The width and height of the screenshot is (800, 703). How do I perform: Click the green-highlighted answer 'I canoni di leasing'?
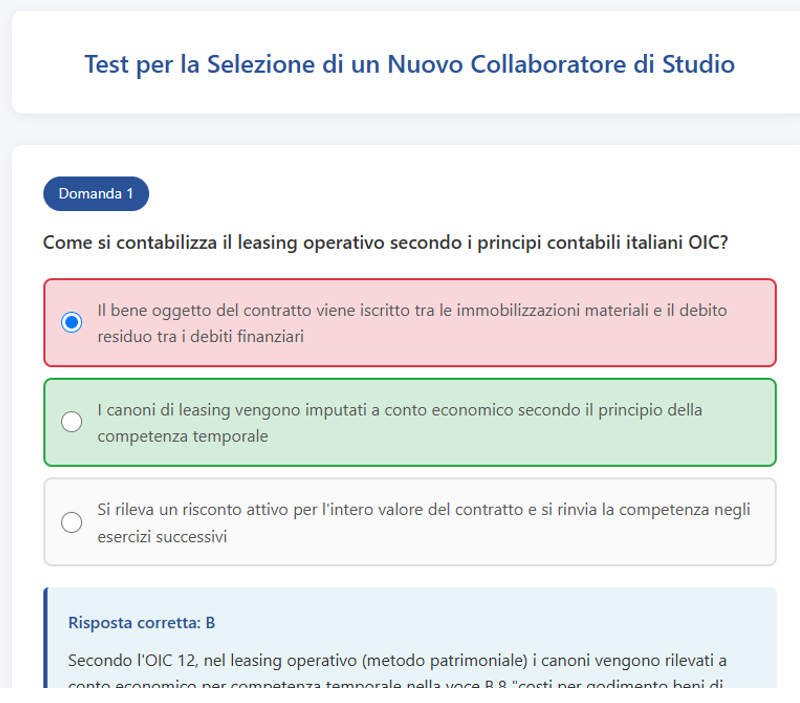pos(399,422)
